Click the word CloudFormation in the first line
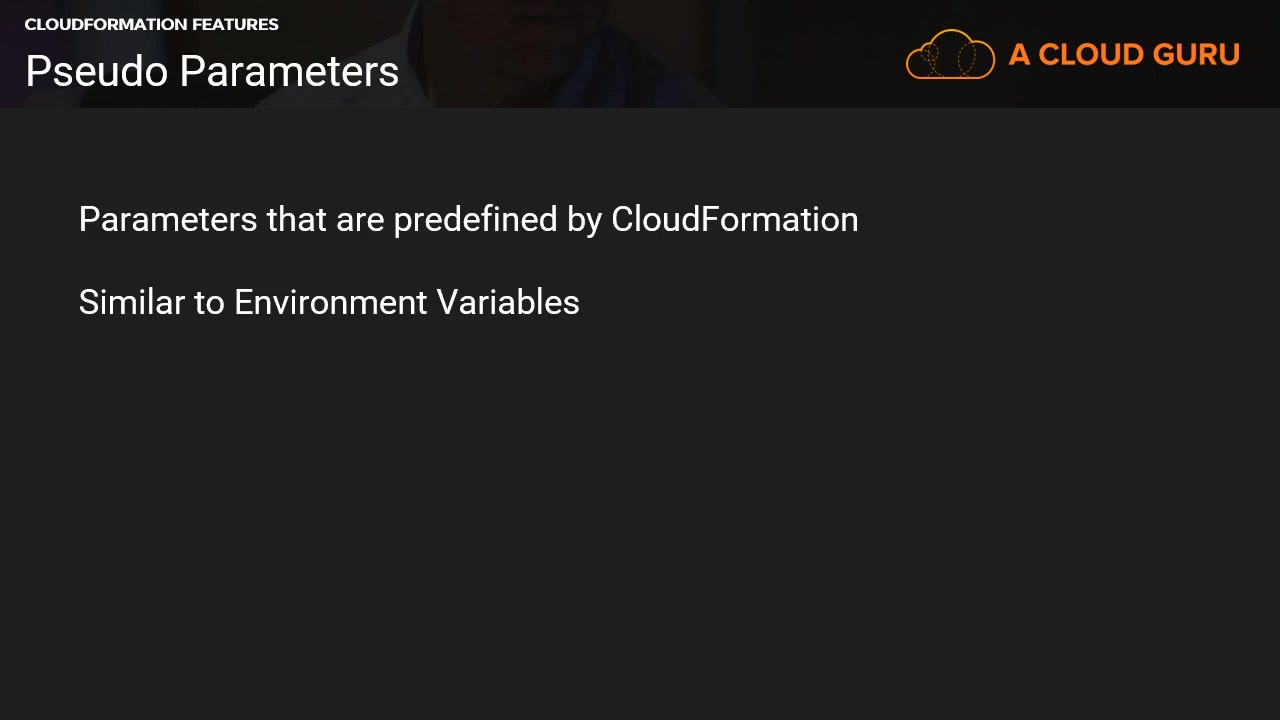Screen dimensions: 1280x720 (734, 219)
